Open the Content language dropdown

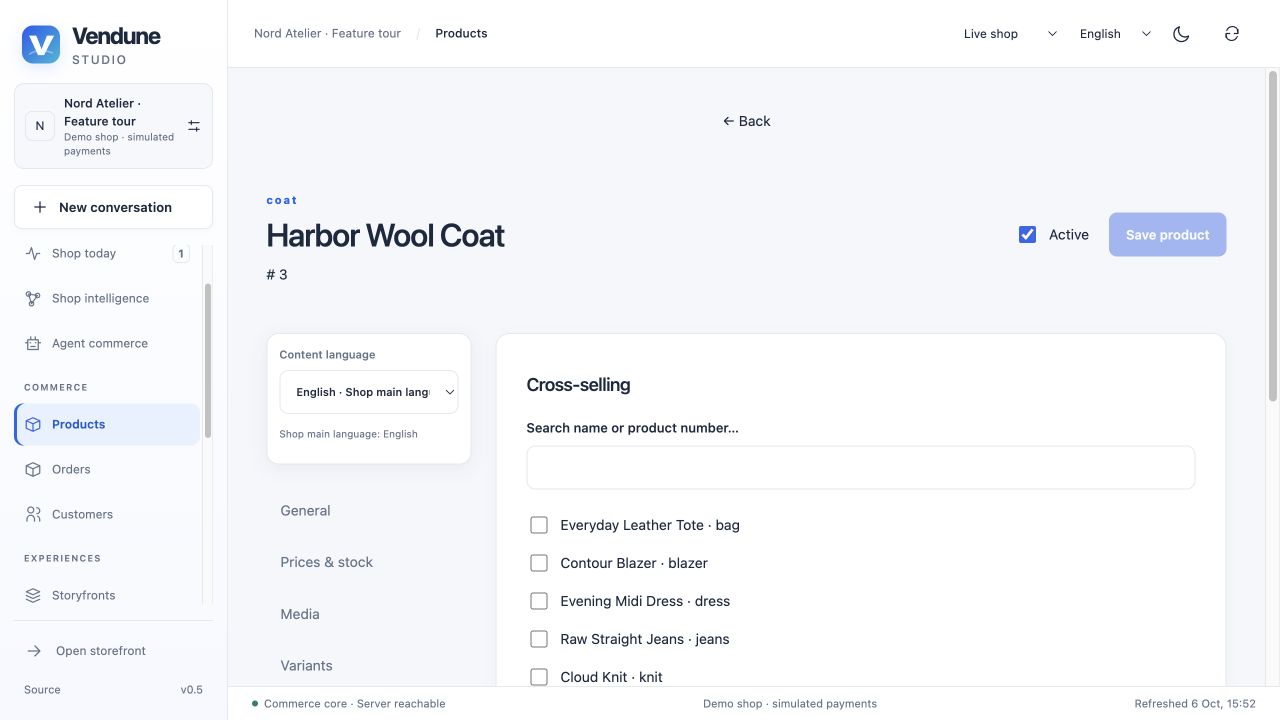(x=369, y=392)
